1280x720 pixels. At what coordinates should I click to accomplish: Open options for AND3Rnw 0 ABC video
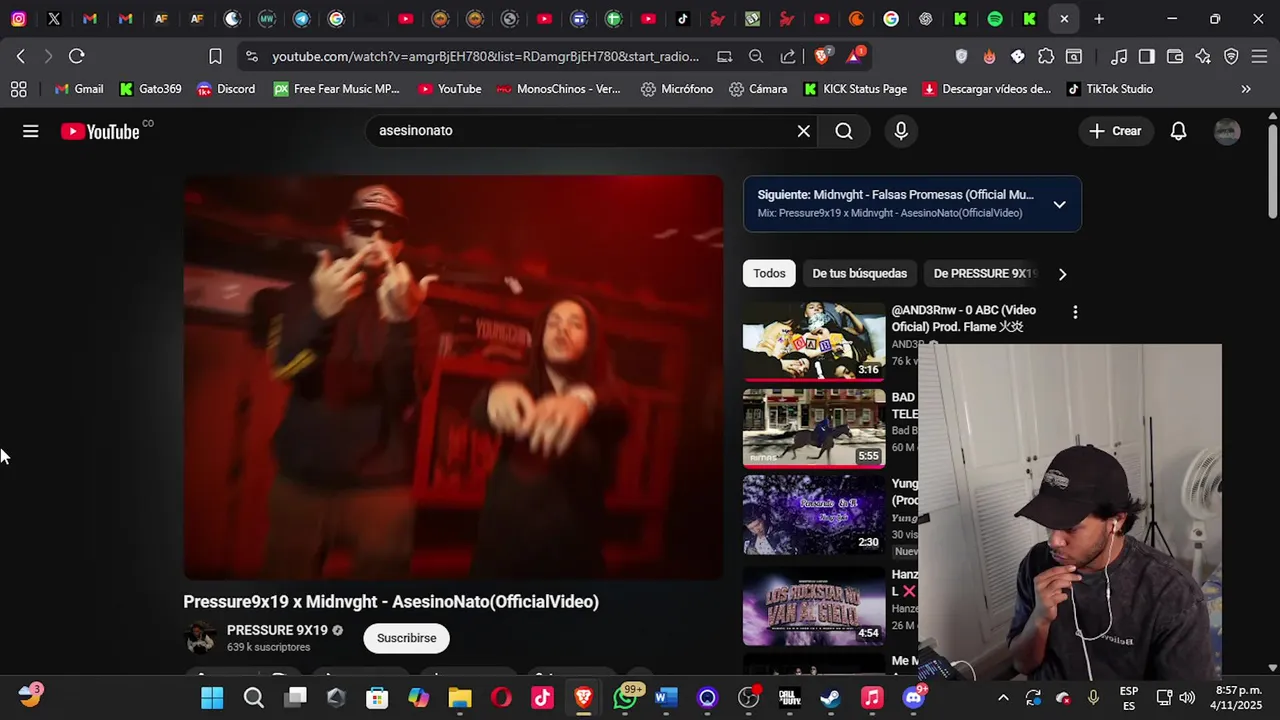pos(1075,312)
